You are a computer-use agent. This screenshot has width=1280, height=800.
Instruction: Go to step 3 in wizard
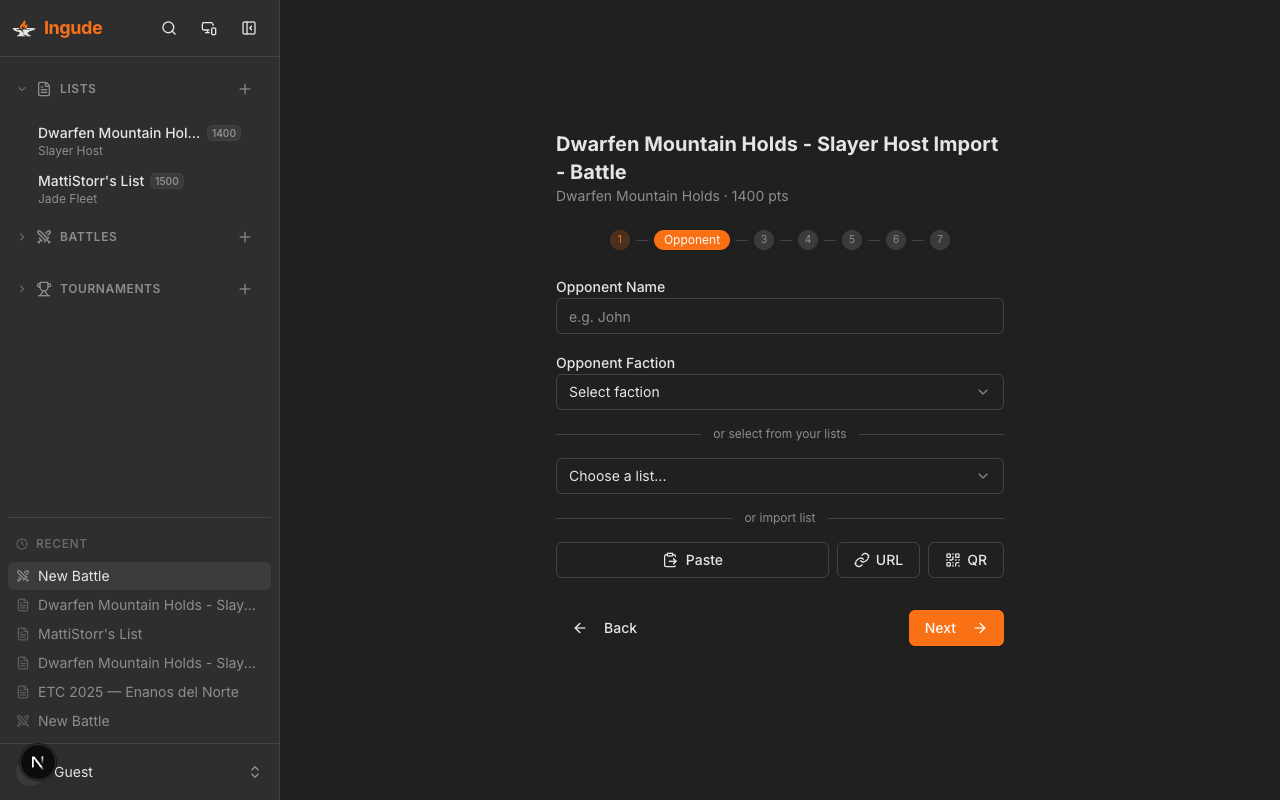click(x=764, y=240)
